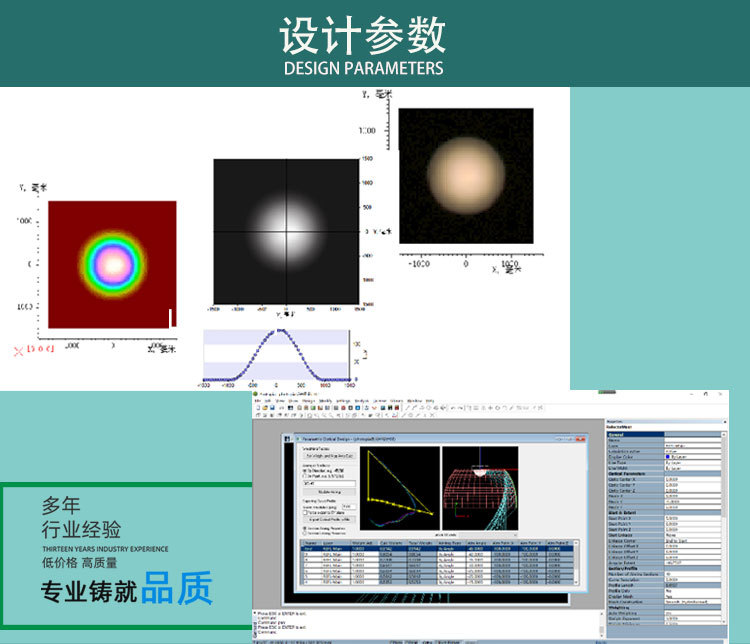Click the properties panel vertical scrollbar

[724, 527]
